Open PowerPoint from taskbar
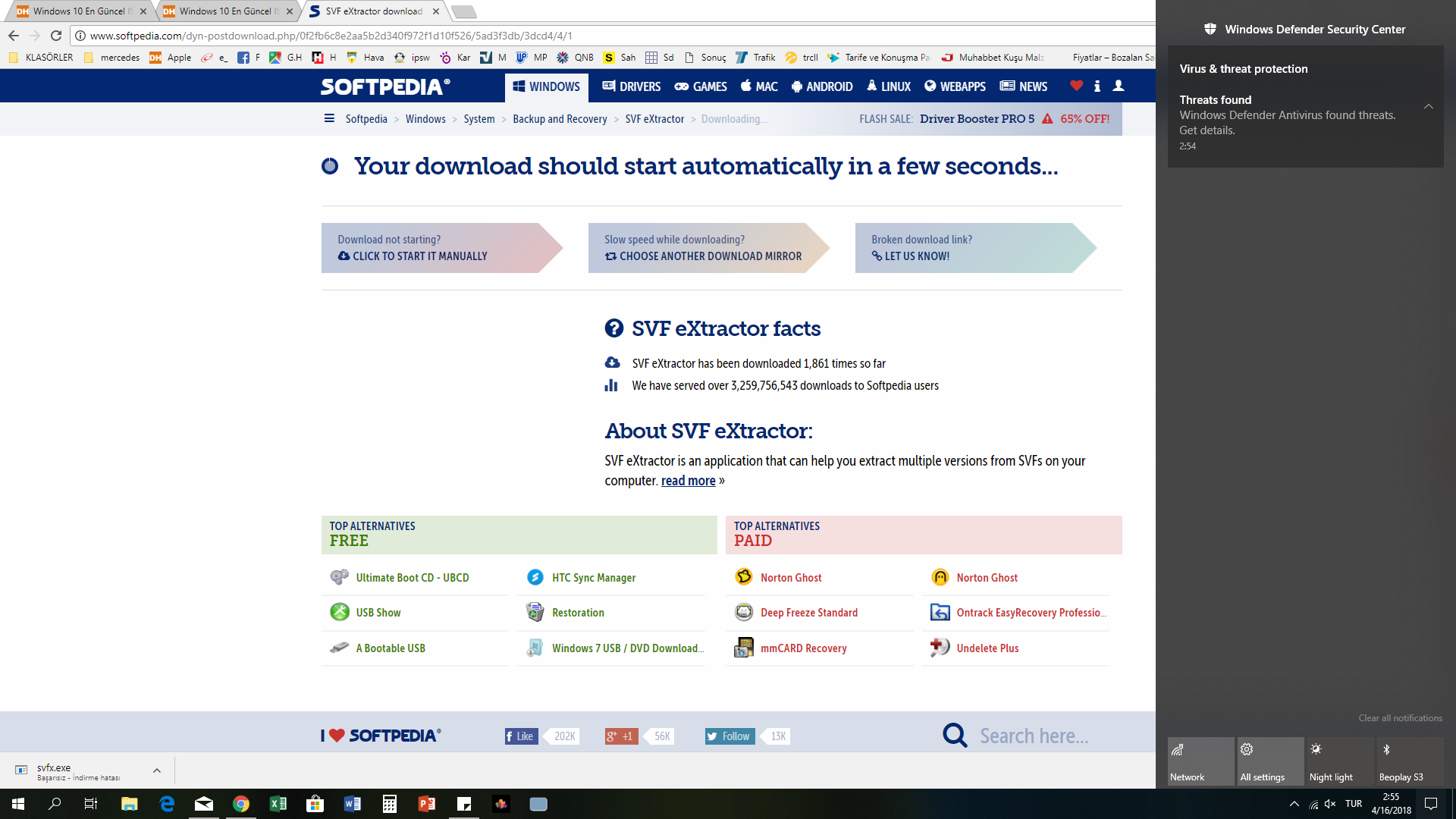 click(x=426, y=804)
